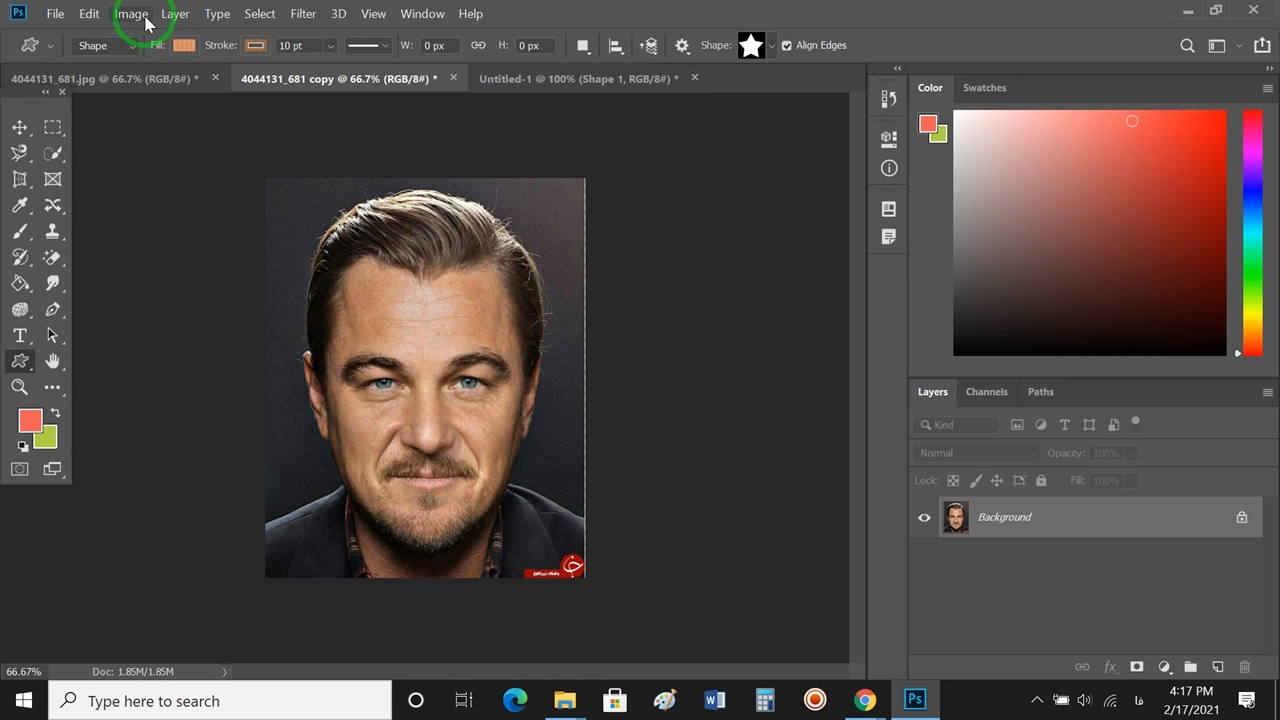Select the Crop tool
Viewport: 1280px width, 720px height.
coord(20,180)
